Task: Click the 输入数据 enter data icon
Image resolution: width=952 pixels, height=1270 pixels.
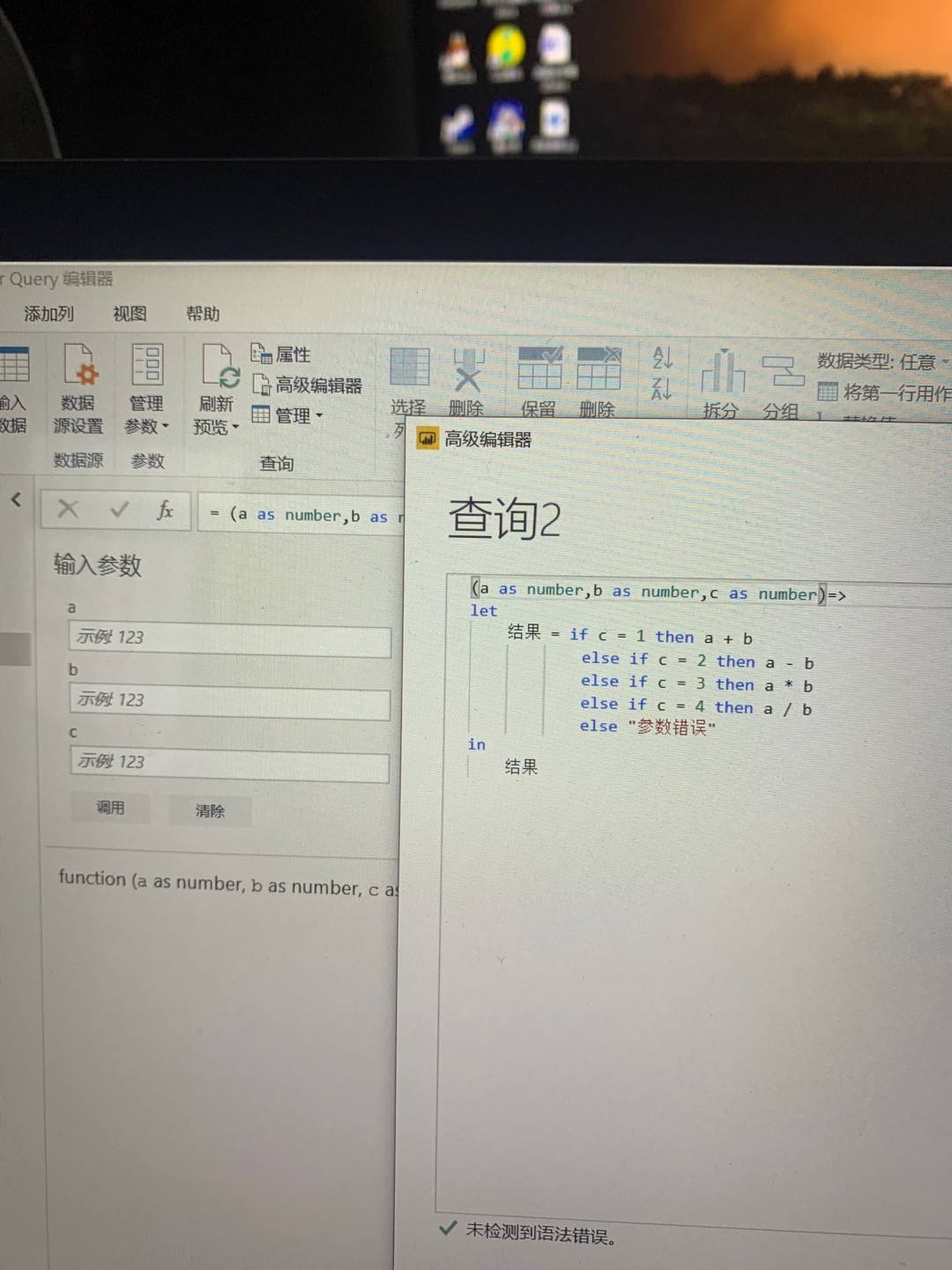Action: coord(13,388)
